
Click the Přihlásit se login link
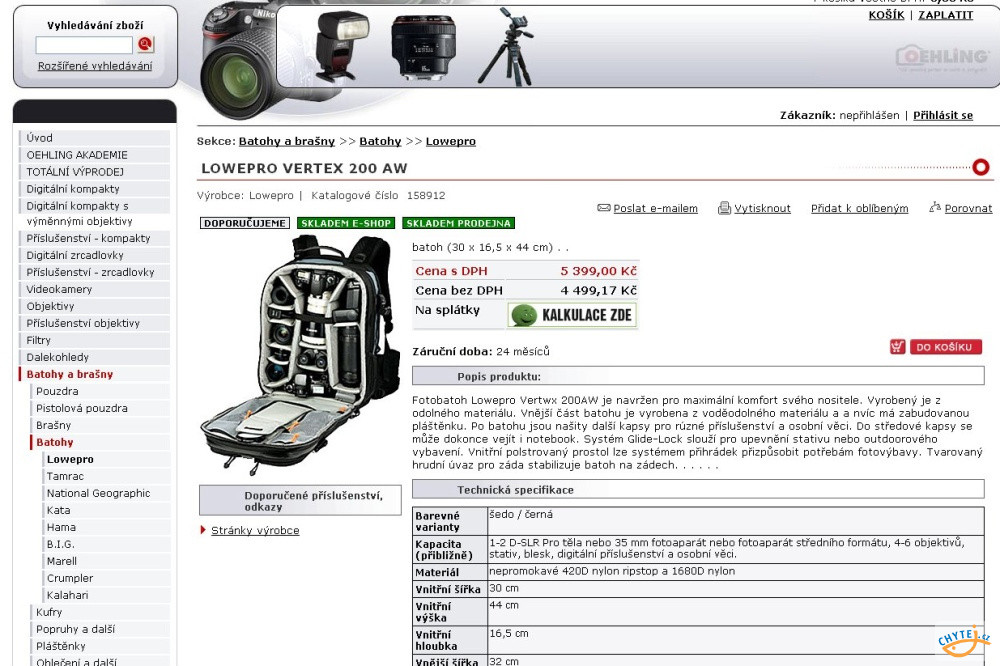pos(942,115)
